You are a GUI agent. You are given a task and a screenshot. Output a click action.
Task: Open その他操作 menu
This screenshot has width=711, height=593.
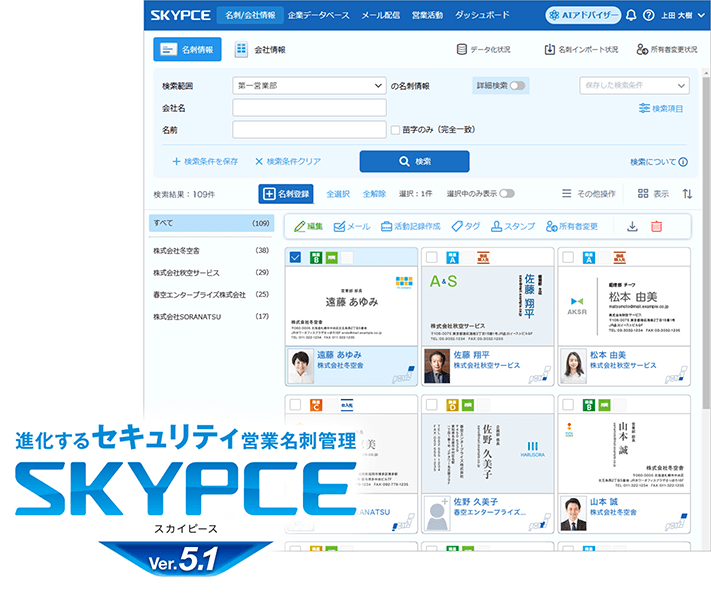tap(589, 194)
